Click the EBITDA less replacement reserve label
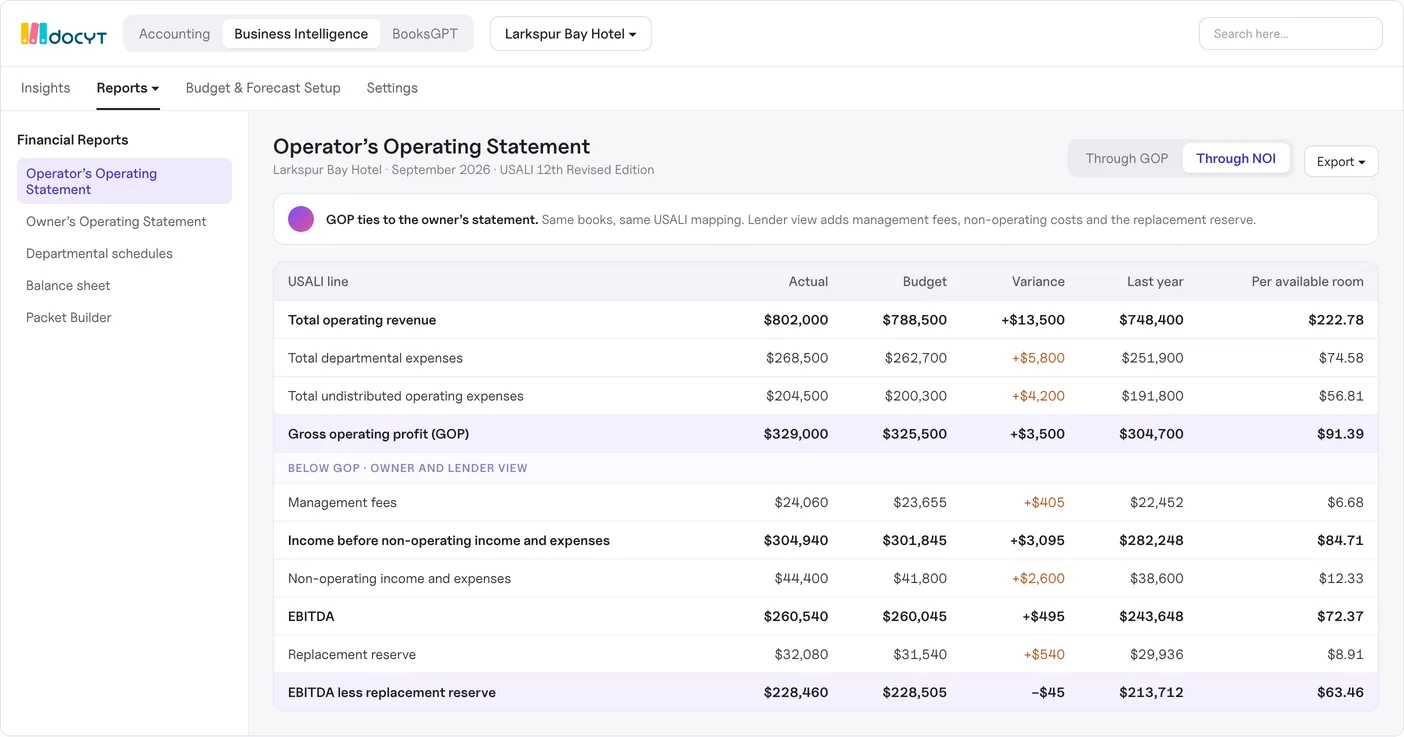Image resolution: width=1404 pixels, height=737 pixels. click(392, 693)
